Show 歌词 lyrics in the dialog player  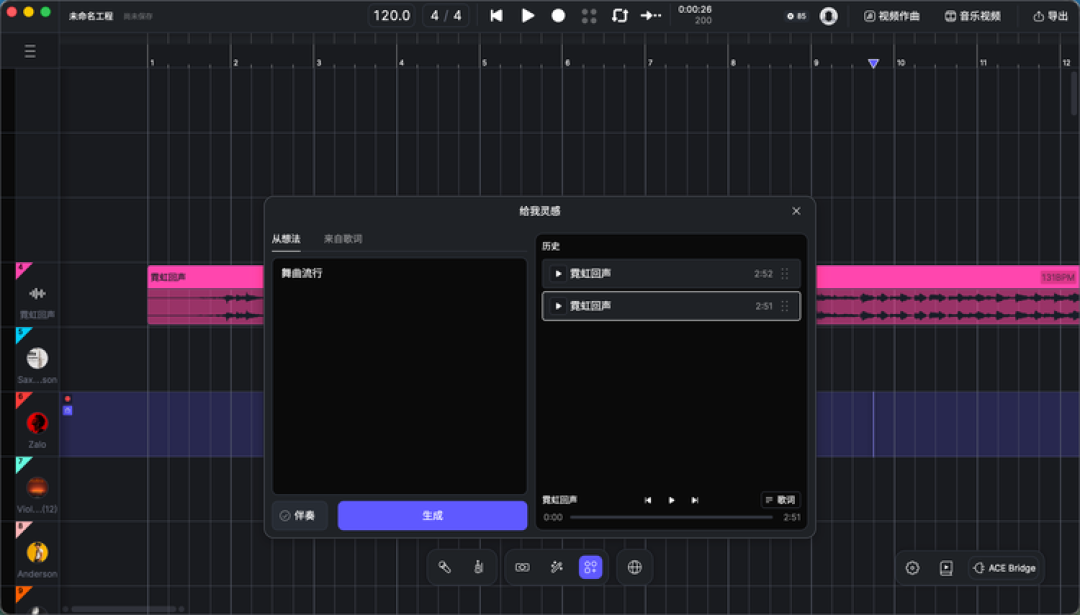click(x=780, y=500)
